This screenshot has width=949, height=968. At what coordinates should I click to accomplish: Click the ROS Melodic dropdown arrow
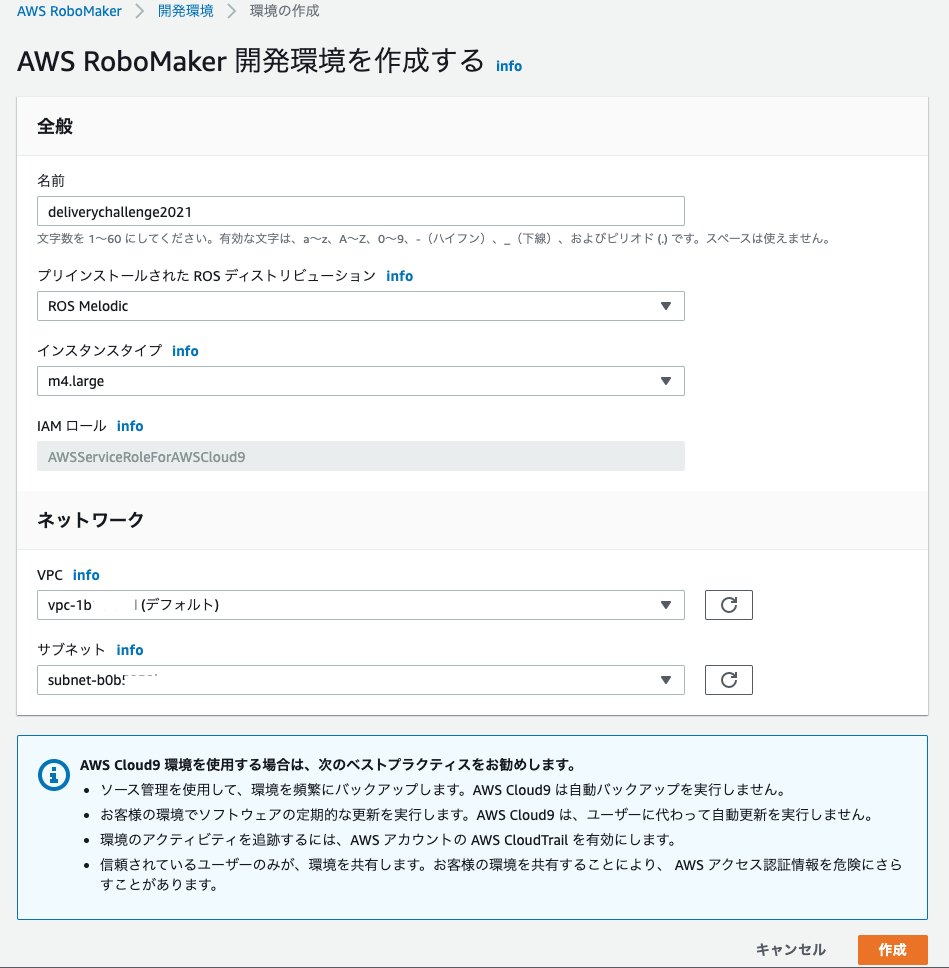[666, 306]
